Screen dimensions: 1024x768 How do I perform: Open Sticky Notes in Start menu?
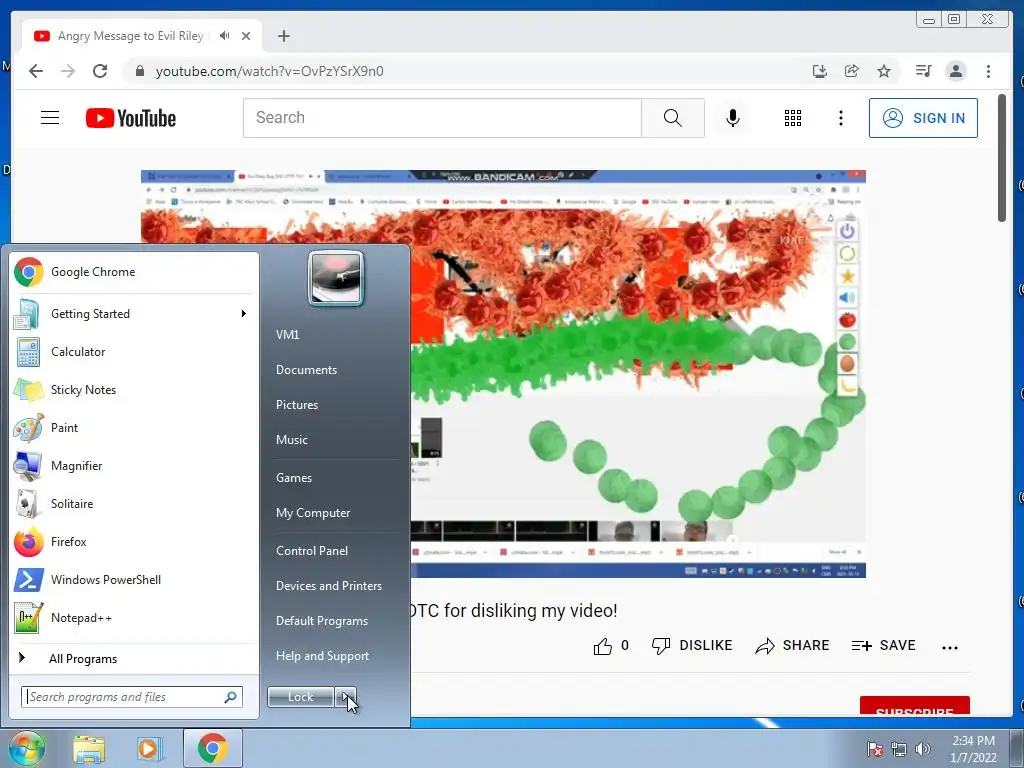134,390
